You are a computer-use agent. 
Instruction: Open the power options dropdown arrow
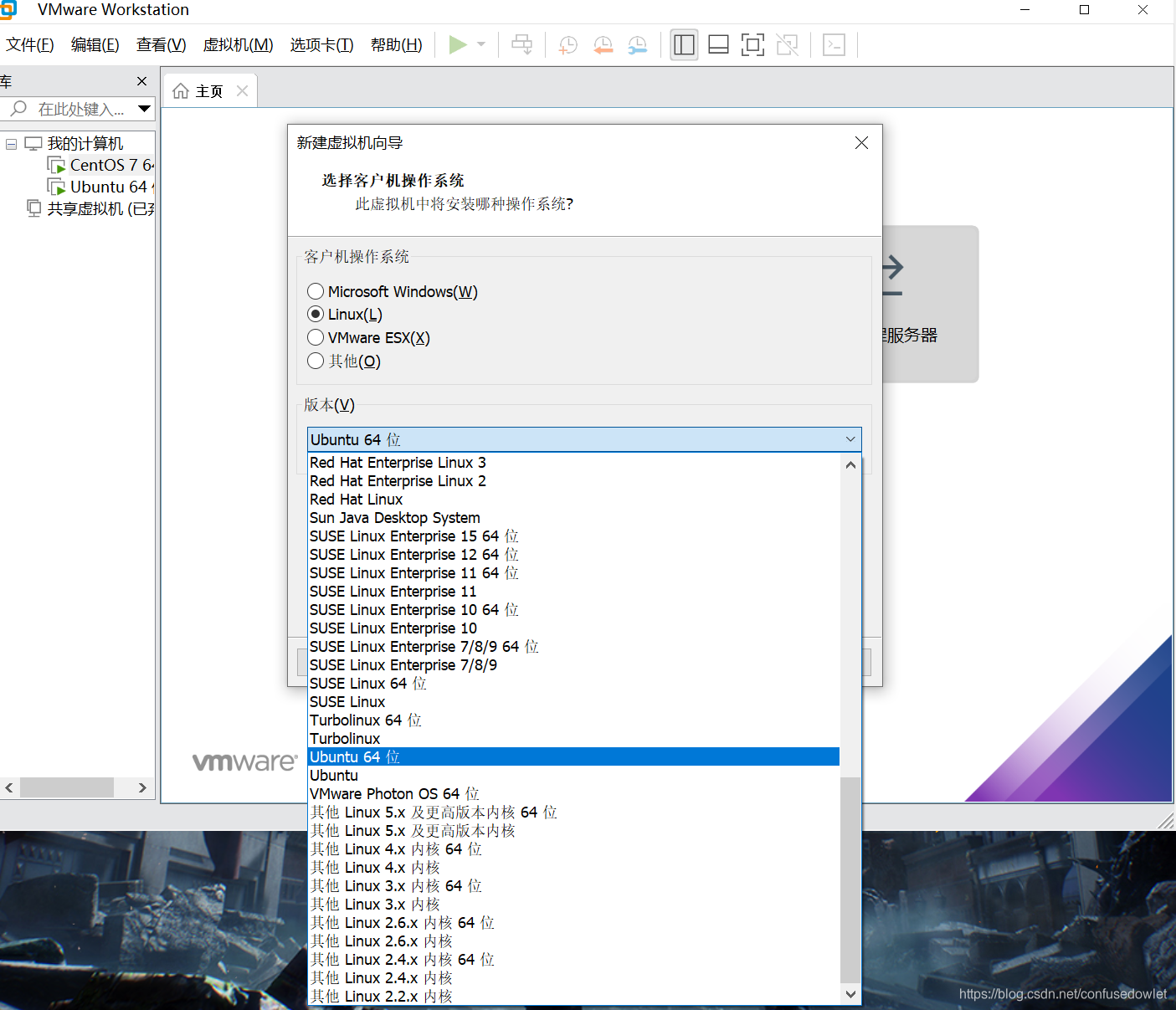point(481,44)
